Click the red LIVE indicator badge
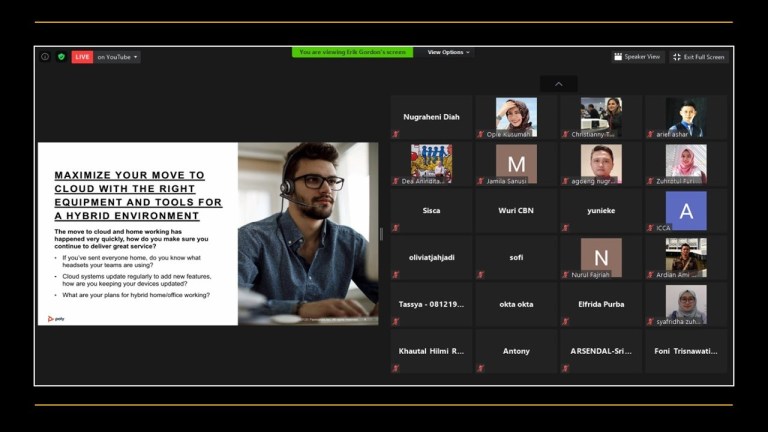Viewport: 768px width, 432px height. coord(82,57)
